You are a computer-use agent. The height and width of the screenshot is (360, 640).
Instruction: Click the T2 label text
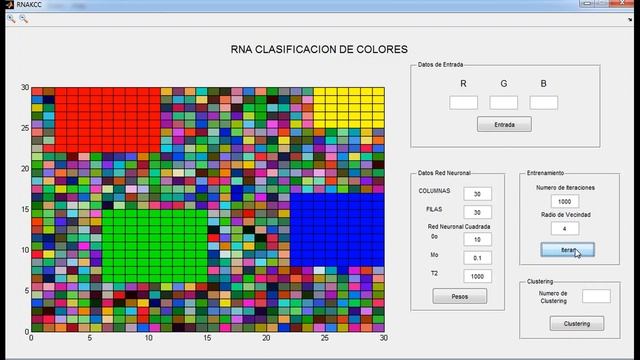tap(434, 273)
